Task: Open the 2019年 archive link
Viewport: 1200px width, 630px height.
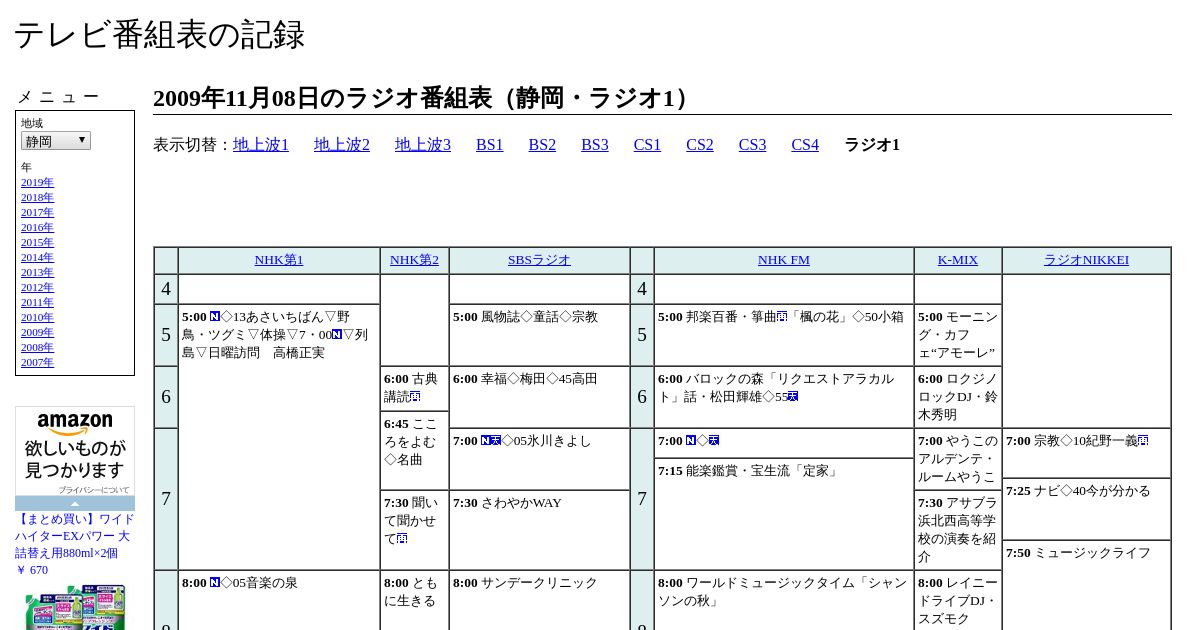Action: [37, 182]
